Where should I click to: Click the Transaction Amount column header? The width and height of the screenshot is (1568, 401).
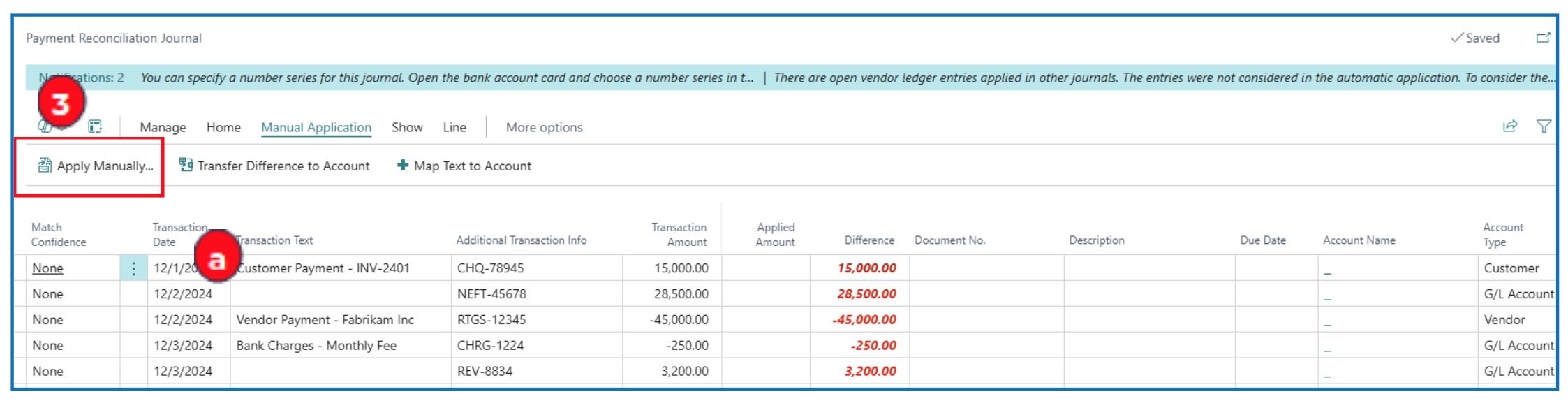(x=679, y=235)
